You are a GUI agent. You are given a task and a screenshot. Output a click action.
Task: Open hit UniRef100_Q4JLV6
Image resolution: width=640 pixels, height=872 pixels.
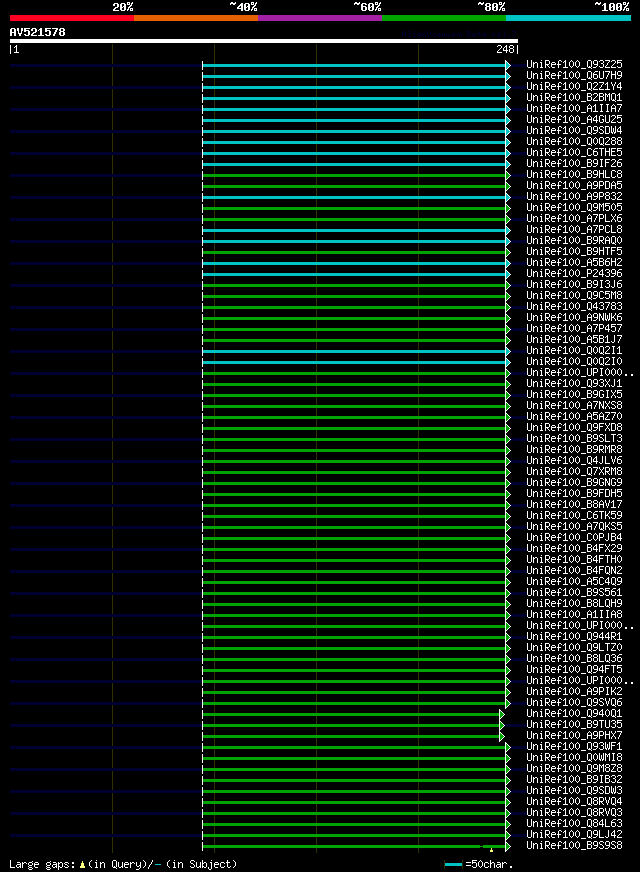coord(574,460)
